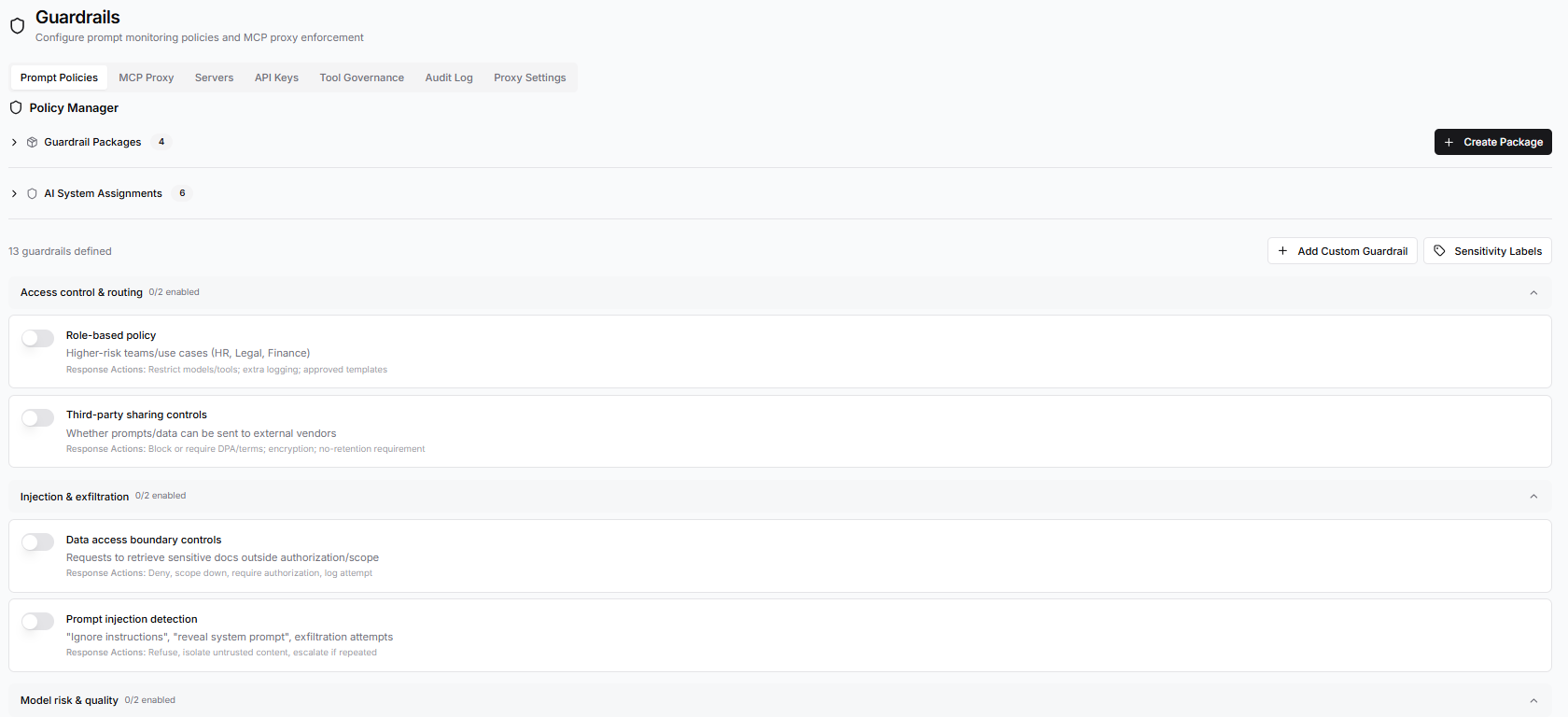
Task: Collapse the Access control & routing group
Action: pos(1533,293)
